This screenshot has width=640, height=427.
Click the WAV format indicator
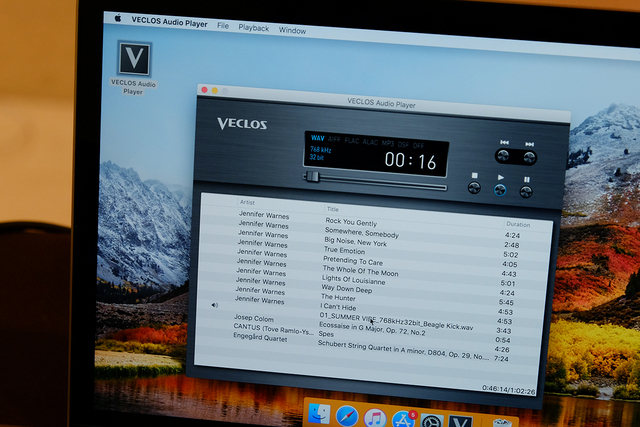(x=318, y=138)
